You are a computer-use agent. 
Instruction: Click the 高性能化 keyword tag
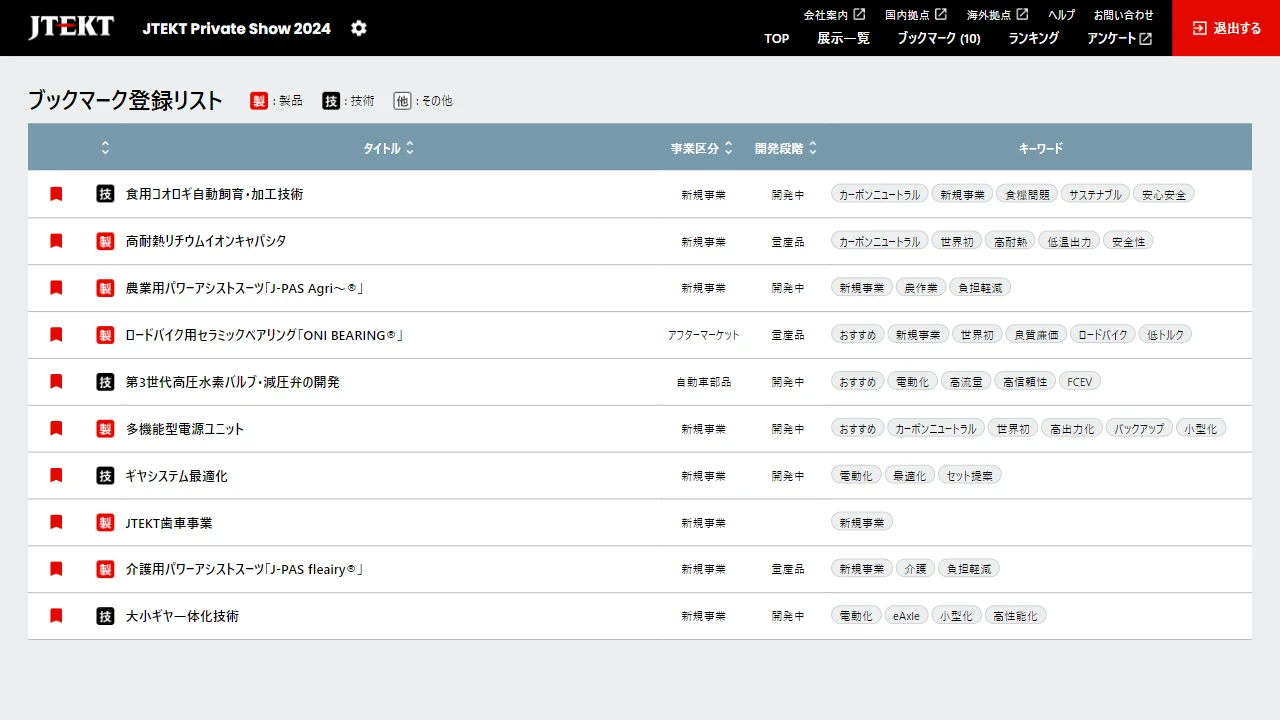click(x=1015, y=616)
